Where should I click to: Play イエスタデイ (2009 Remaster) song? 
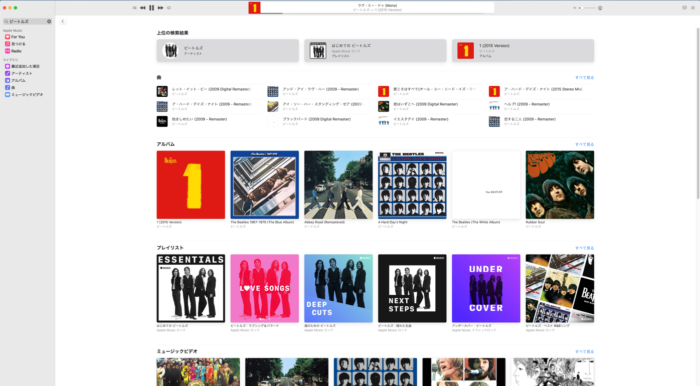[x=430, y=121]
